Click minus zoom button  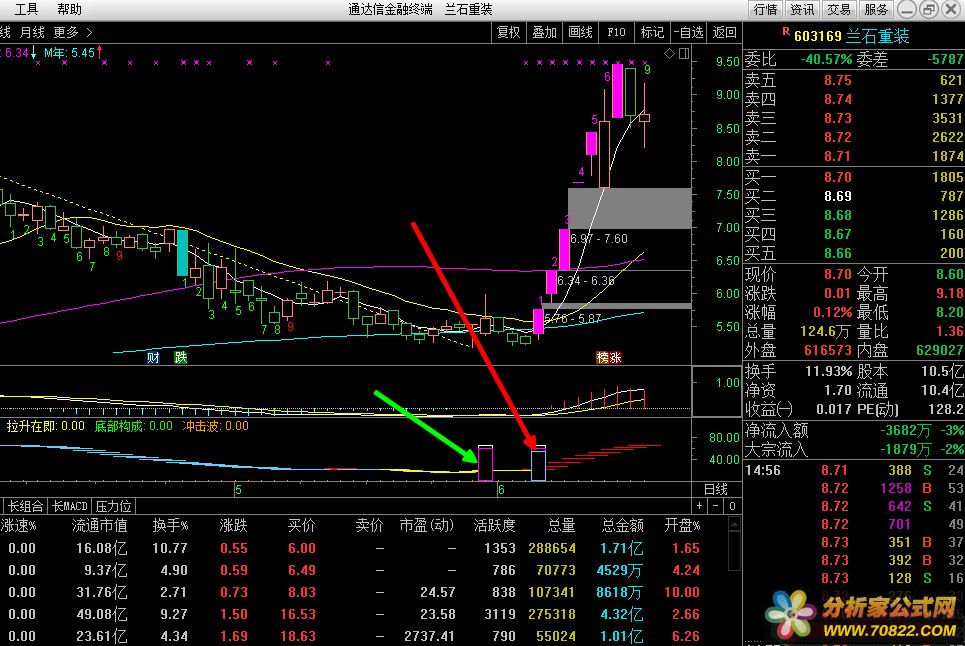click(716, 506)
